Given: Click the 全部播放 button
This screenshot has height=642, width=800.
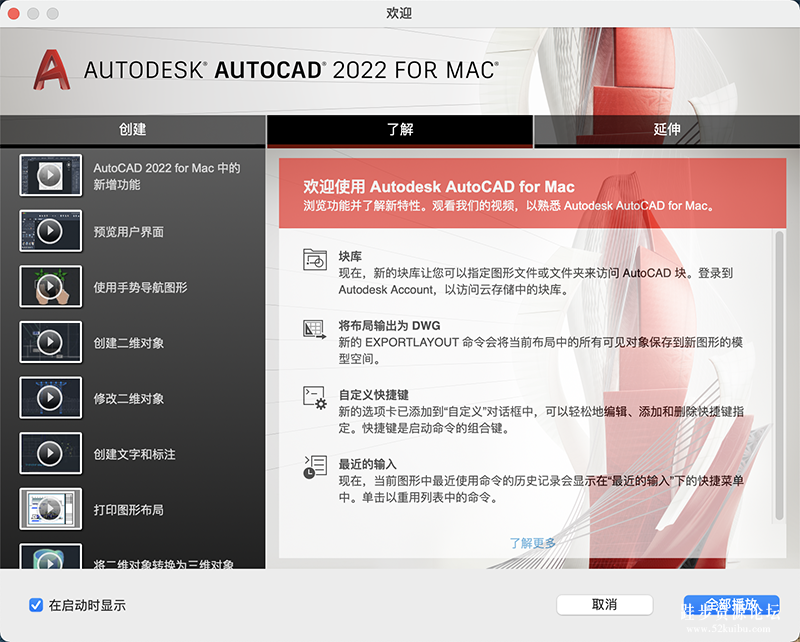Looking at the screenshot, I should click(x=731, y=605).
